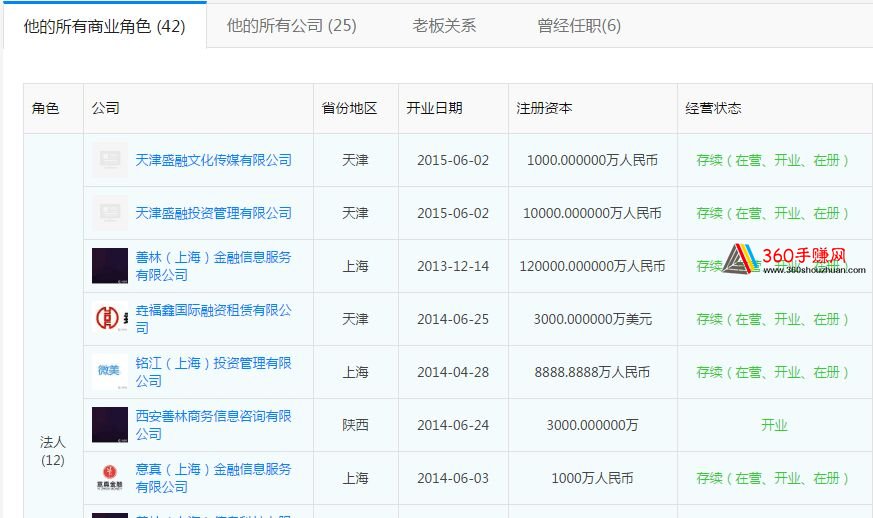Click the date 2014-06-24 cell

click(x=453, y=425)
